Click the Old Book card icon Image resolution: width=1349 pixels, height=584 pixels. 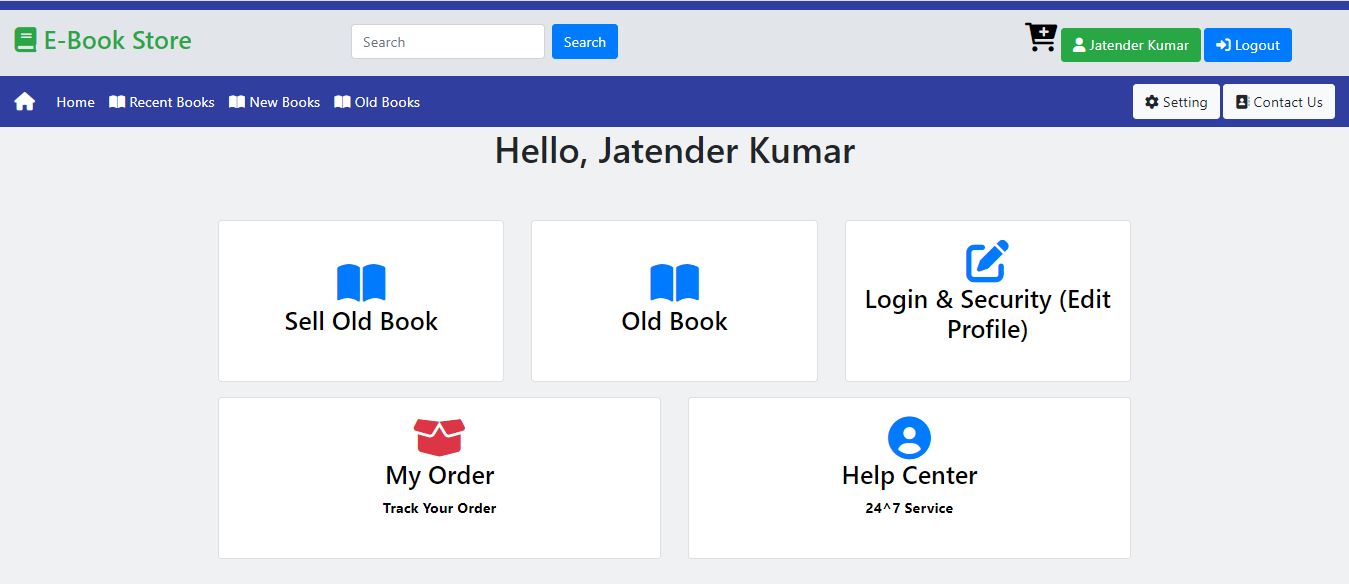tap(674, 281)
